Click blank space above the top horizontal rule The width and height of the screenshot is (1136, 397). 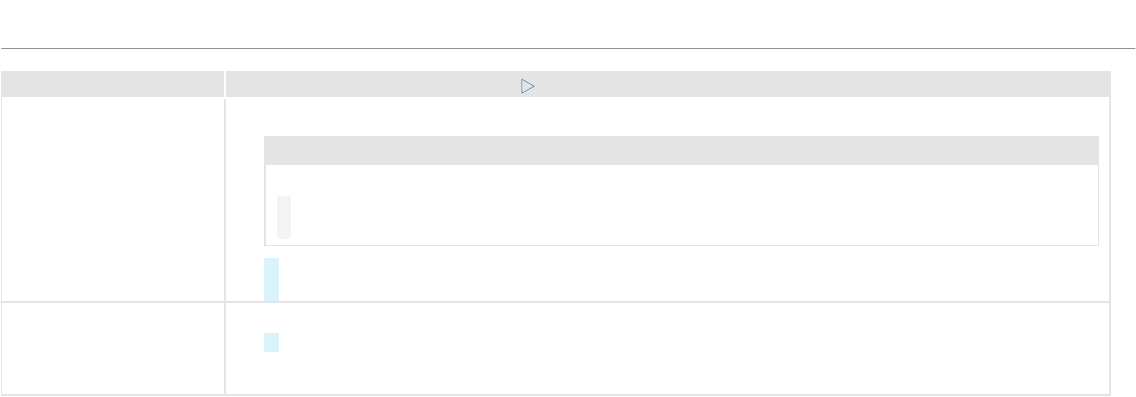(x=567, y=23)
